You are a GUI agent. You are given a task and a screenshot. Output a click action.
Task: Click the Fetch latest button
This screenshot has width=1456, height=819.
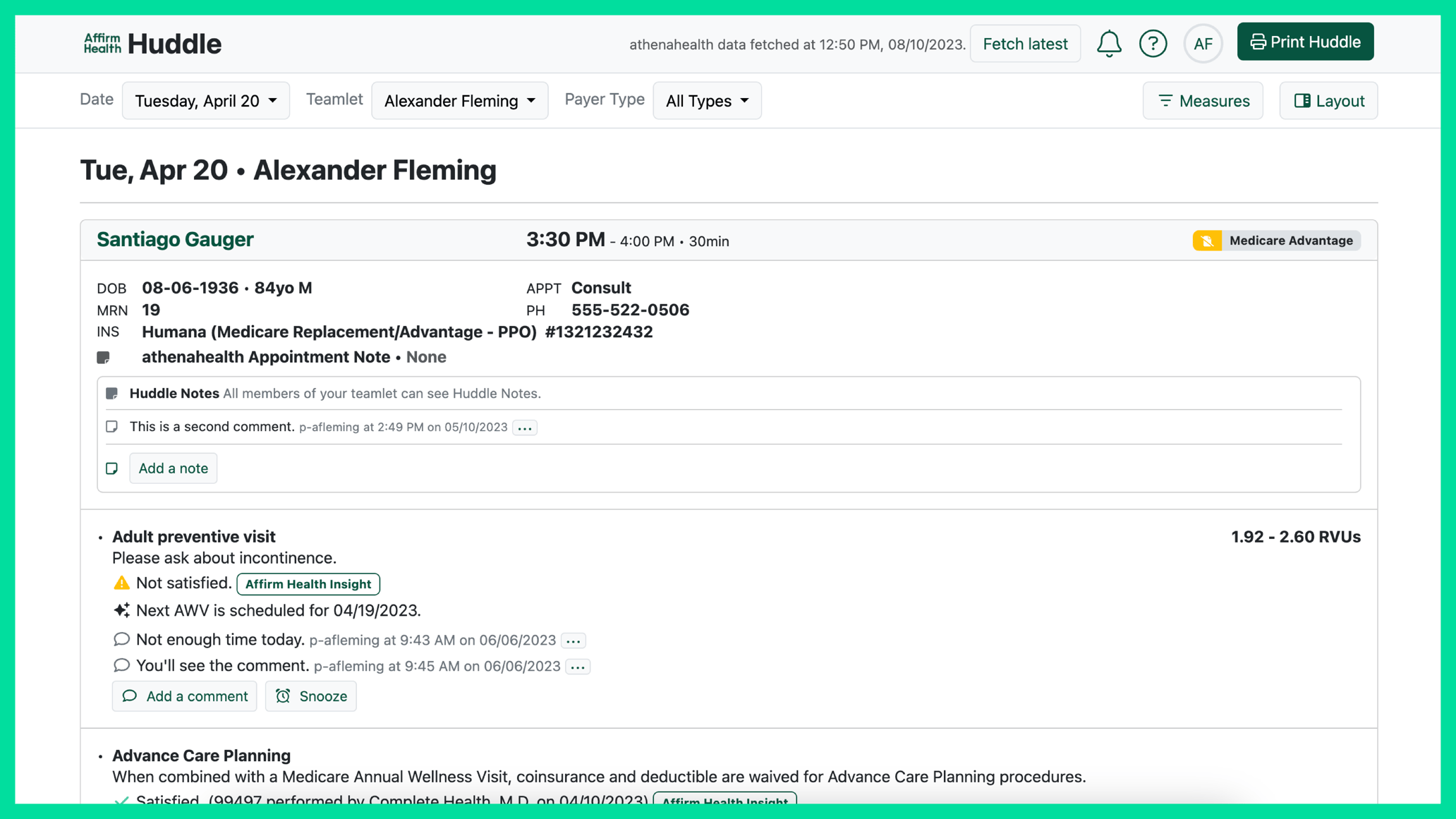click(x=1025, y=44)
